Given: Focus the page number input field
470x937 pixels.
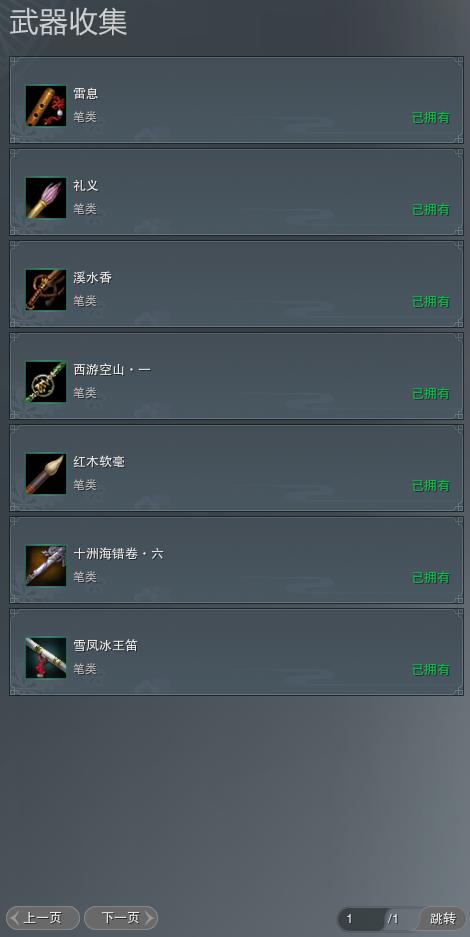Looking at the screenshot, I should 362,919.
